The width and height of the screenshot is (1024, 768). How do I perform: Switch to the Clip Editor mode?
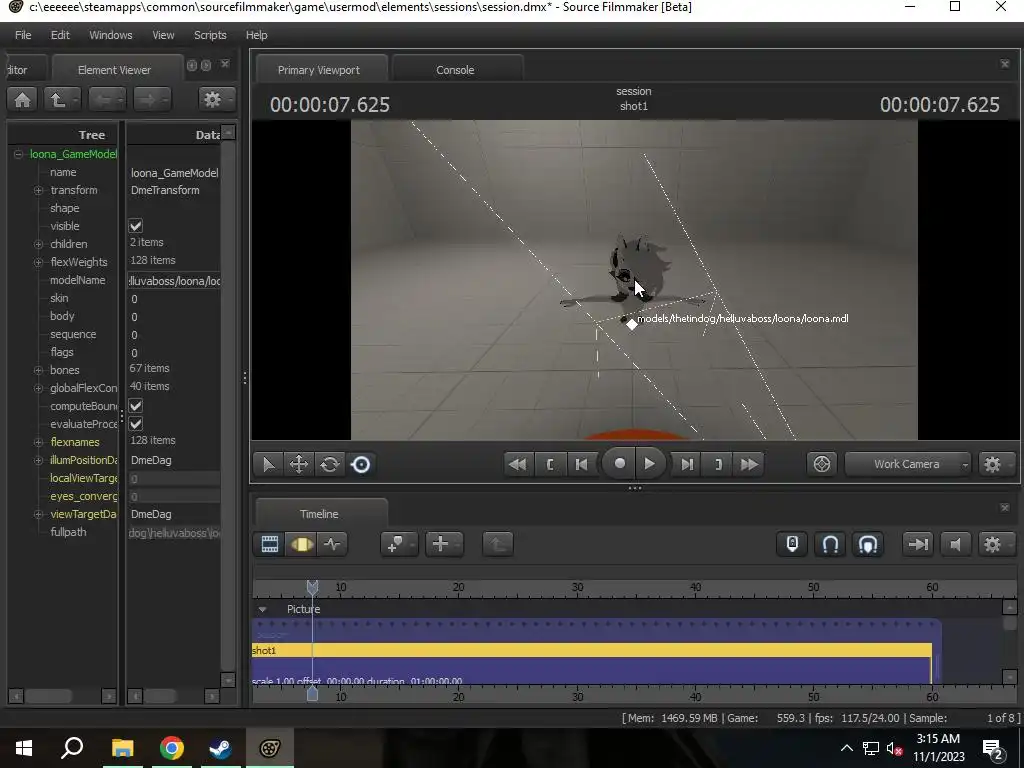270,544
